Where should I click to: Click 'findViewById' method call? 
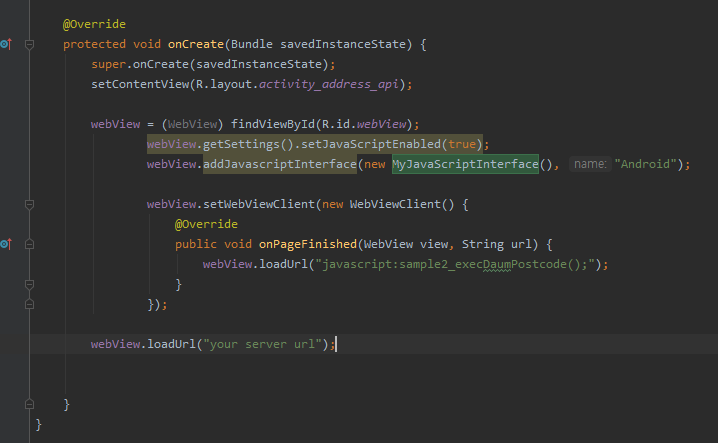273,124
